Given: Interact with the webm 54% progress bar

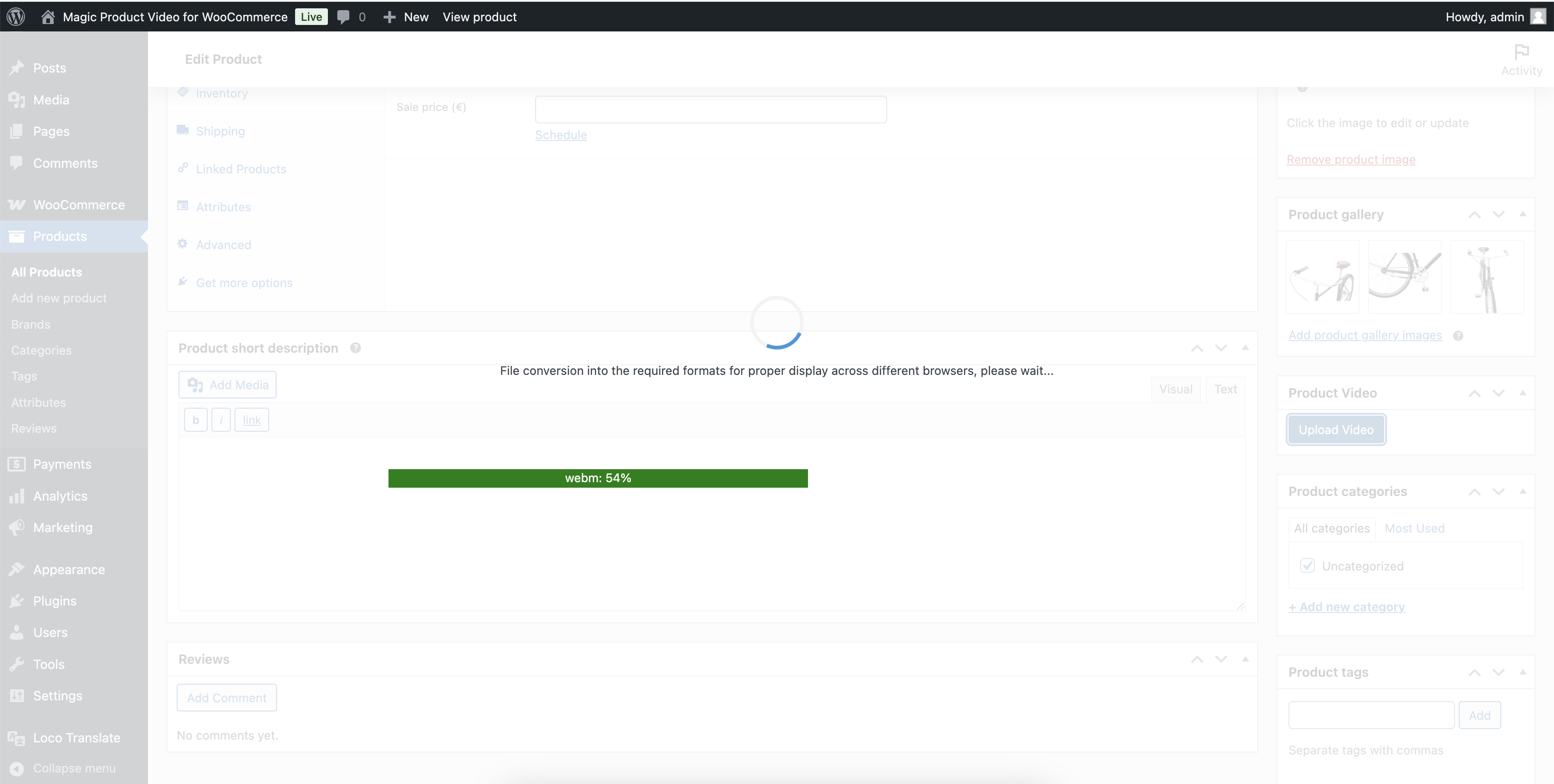Looking at the screenshot, I should (598, 478).
